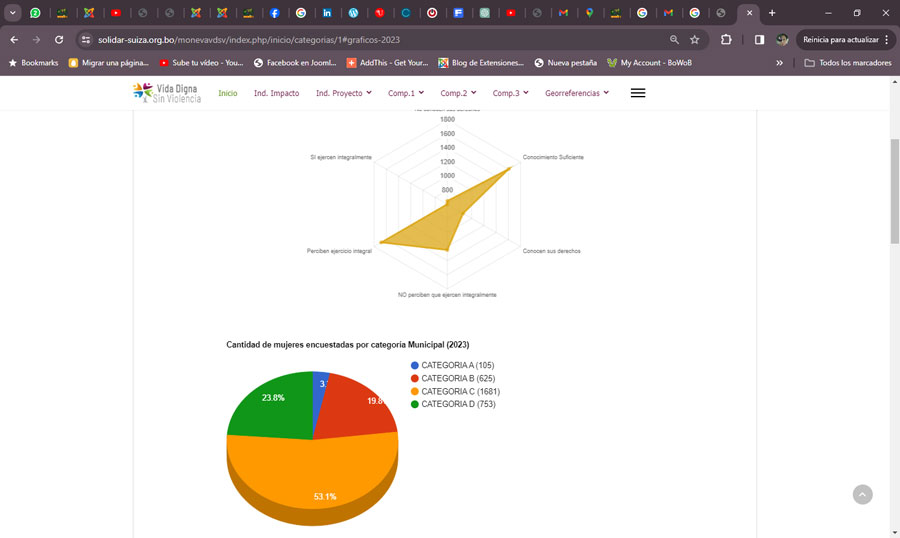Screen dimensions: 900x538
Task: Bookmark this page with the star icon
Action: click(x=694, y=40)
